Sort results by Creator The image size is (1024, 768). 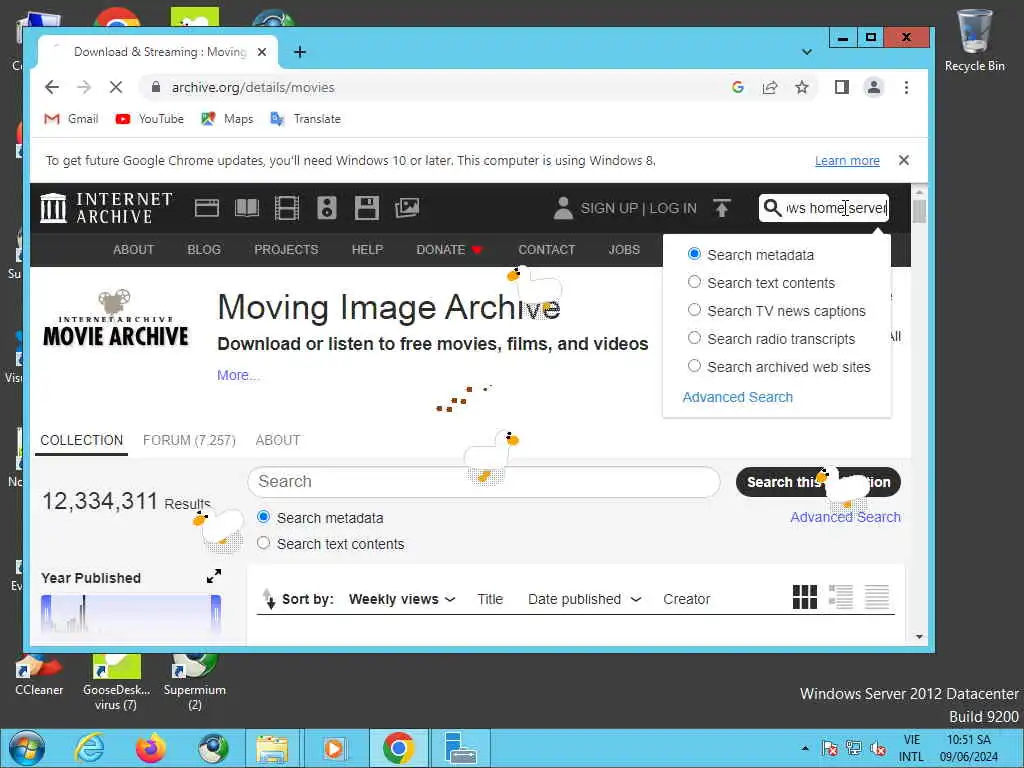[686, 599]
